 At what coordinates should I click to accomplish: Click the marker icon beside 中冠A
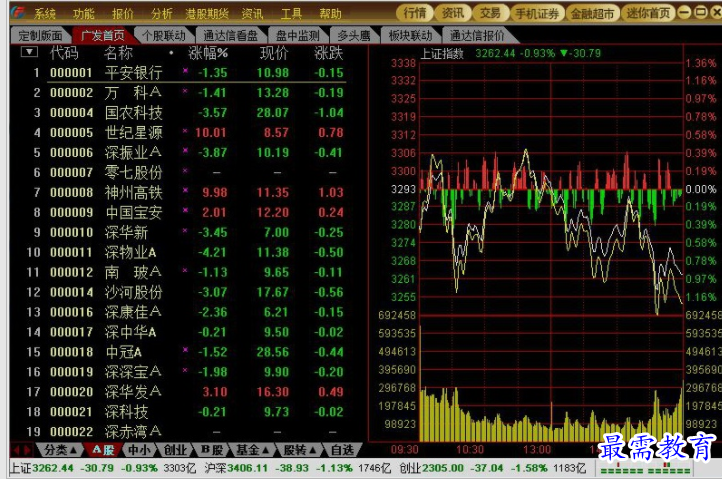[185, 350]
